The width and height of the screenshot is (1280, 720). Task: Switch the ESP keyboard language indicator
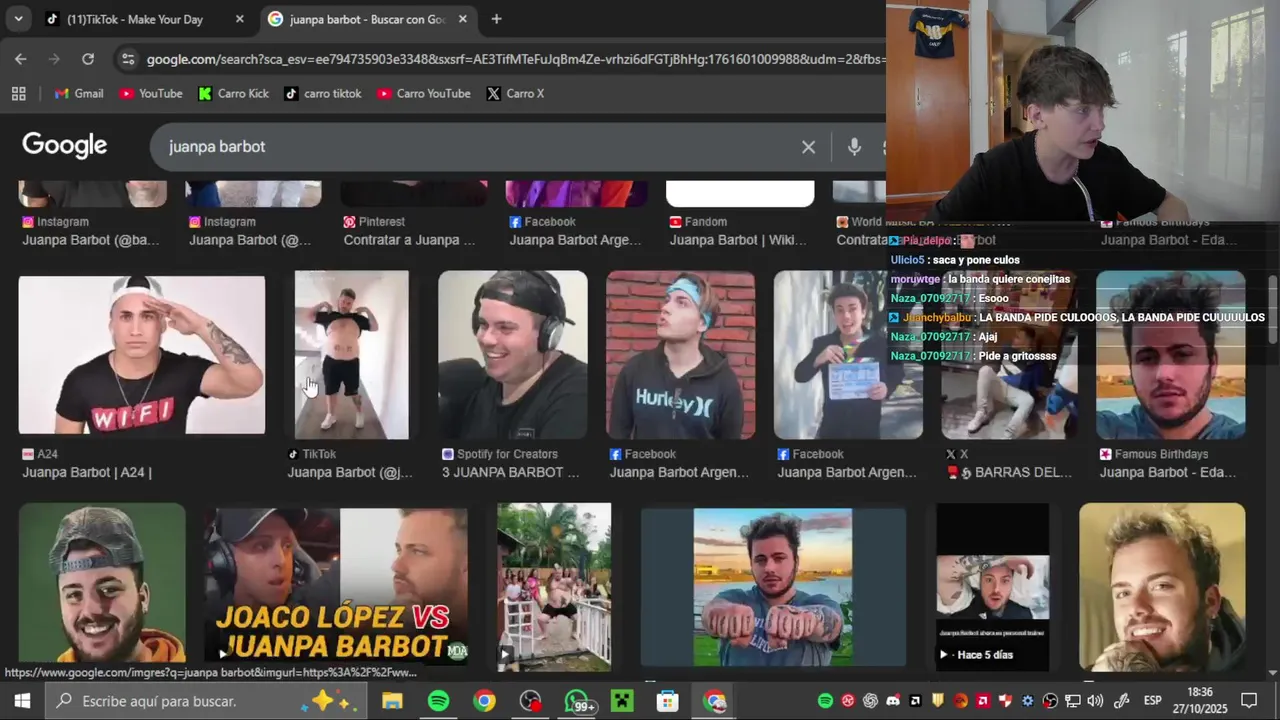[1153, 701]
